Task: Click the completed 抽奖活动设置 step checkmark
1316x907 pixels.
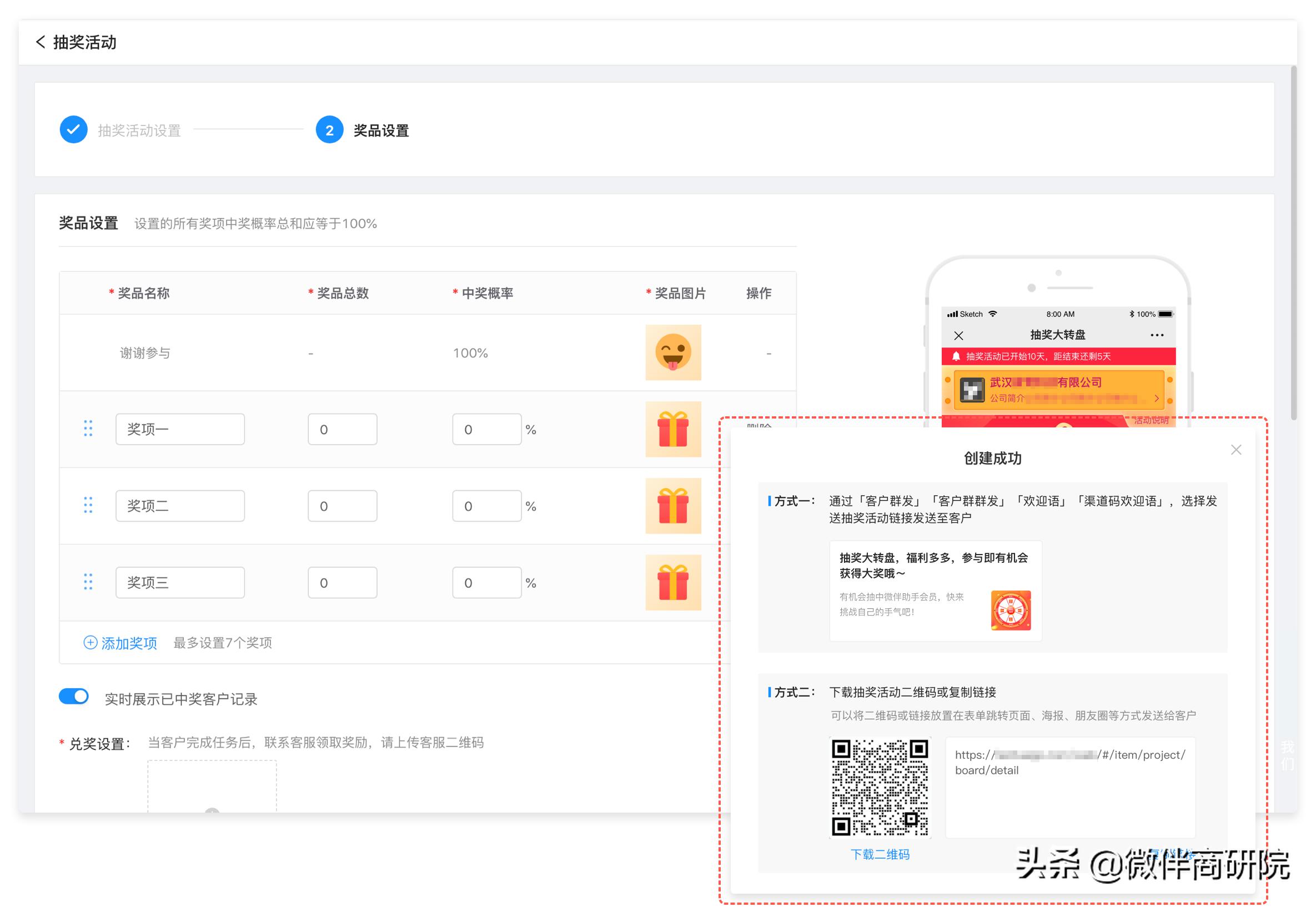Action: (x=73, y=130)
